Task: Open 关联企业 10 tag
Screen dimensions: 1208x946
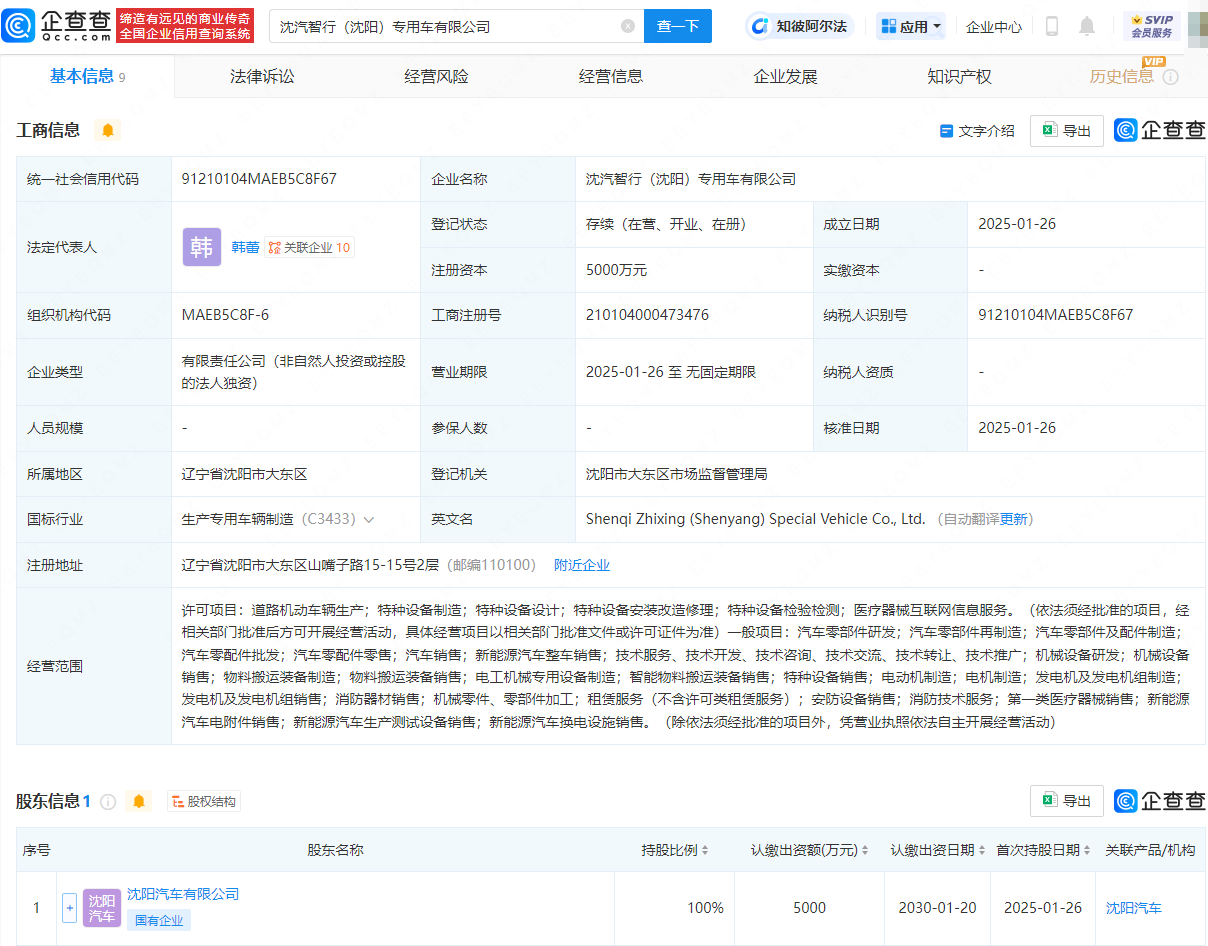Action: 309,247
